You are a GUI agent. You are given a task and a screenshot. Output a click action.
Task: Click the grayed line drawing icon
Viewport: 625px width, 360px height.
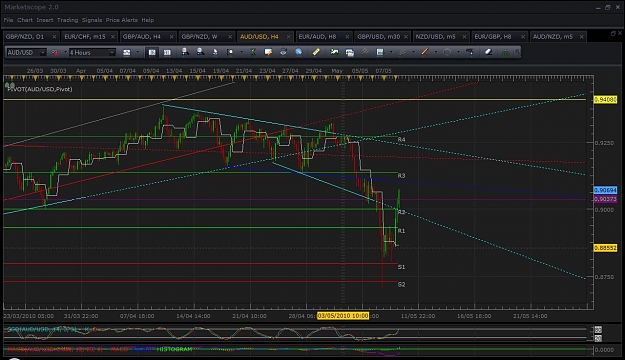403,52
